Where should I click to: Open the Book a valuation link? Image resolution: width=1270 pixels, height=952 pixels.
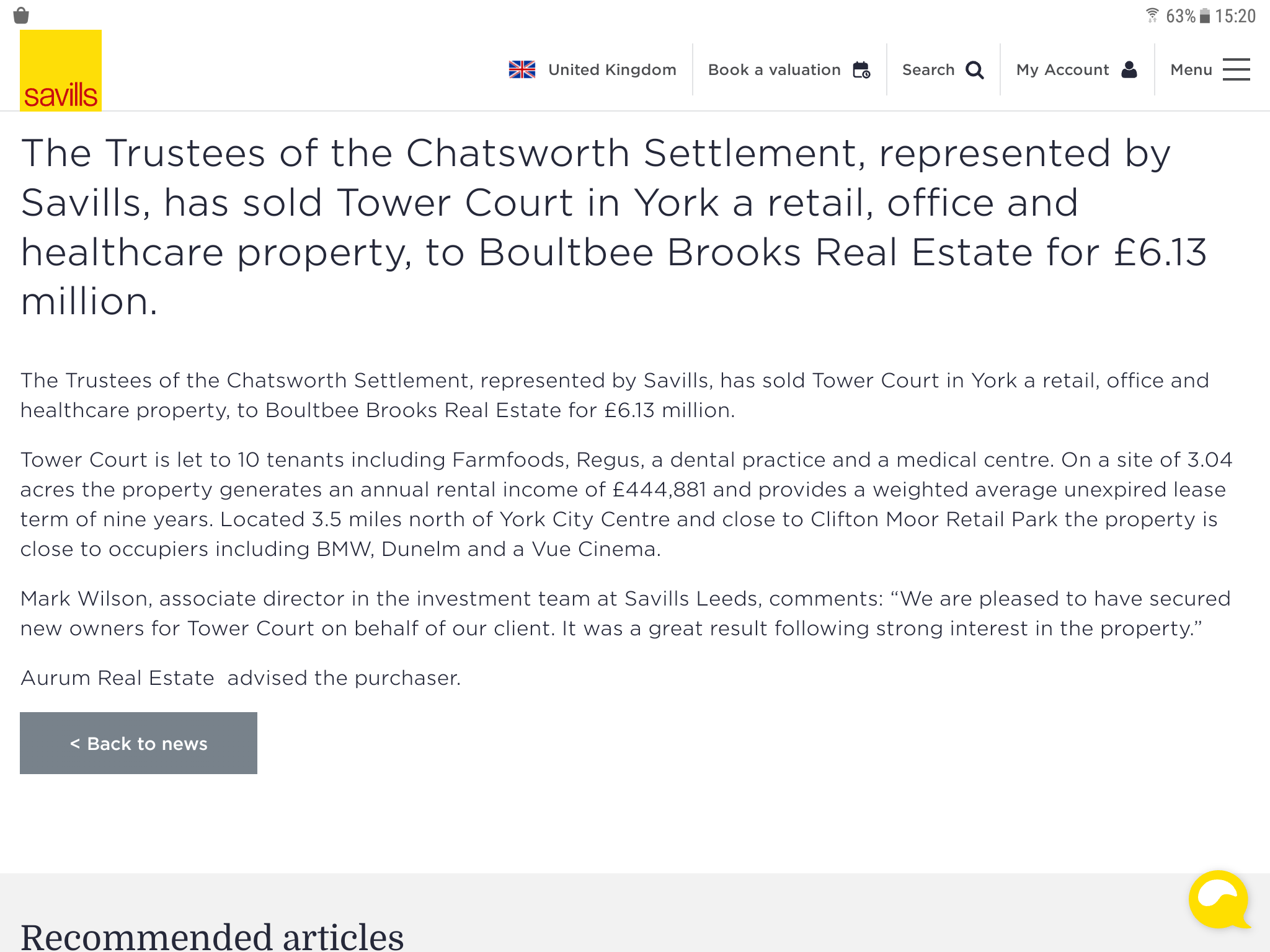point(774,70)
